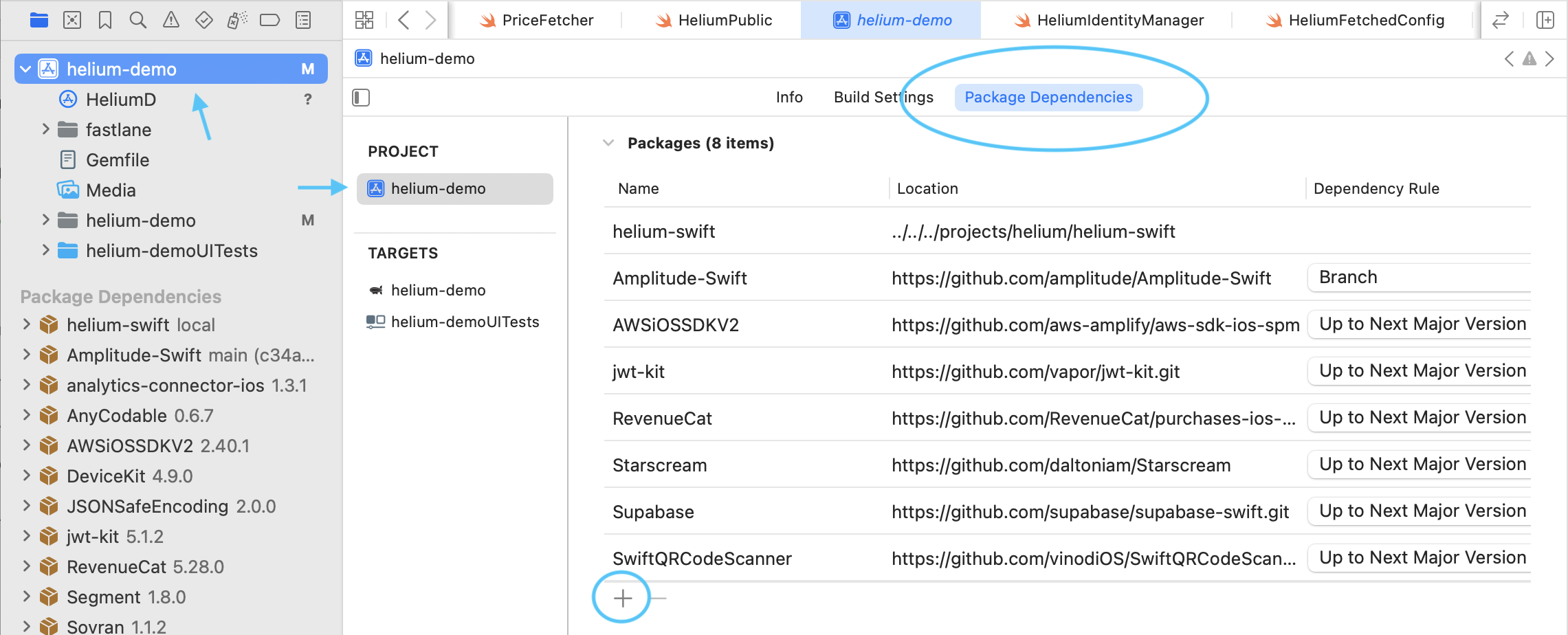
Task: Open the Gemfile in the navigator
Action: pyautogui.click(x=117, y=160)
